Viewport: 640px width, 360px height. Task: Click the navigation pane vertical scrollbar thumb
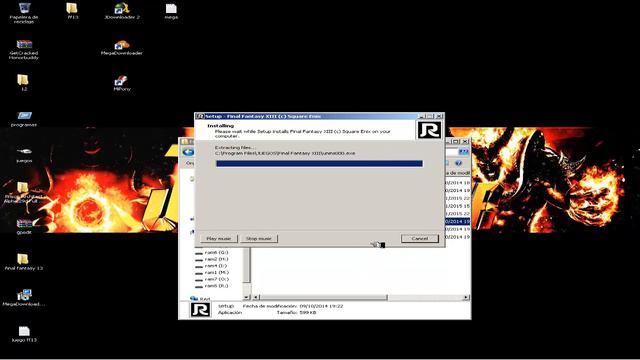247,264
